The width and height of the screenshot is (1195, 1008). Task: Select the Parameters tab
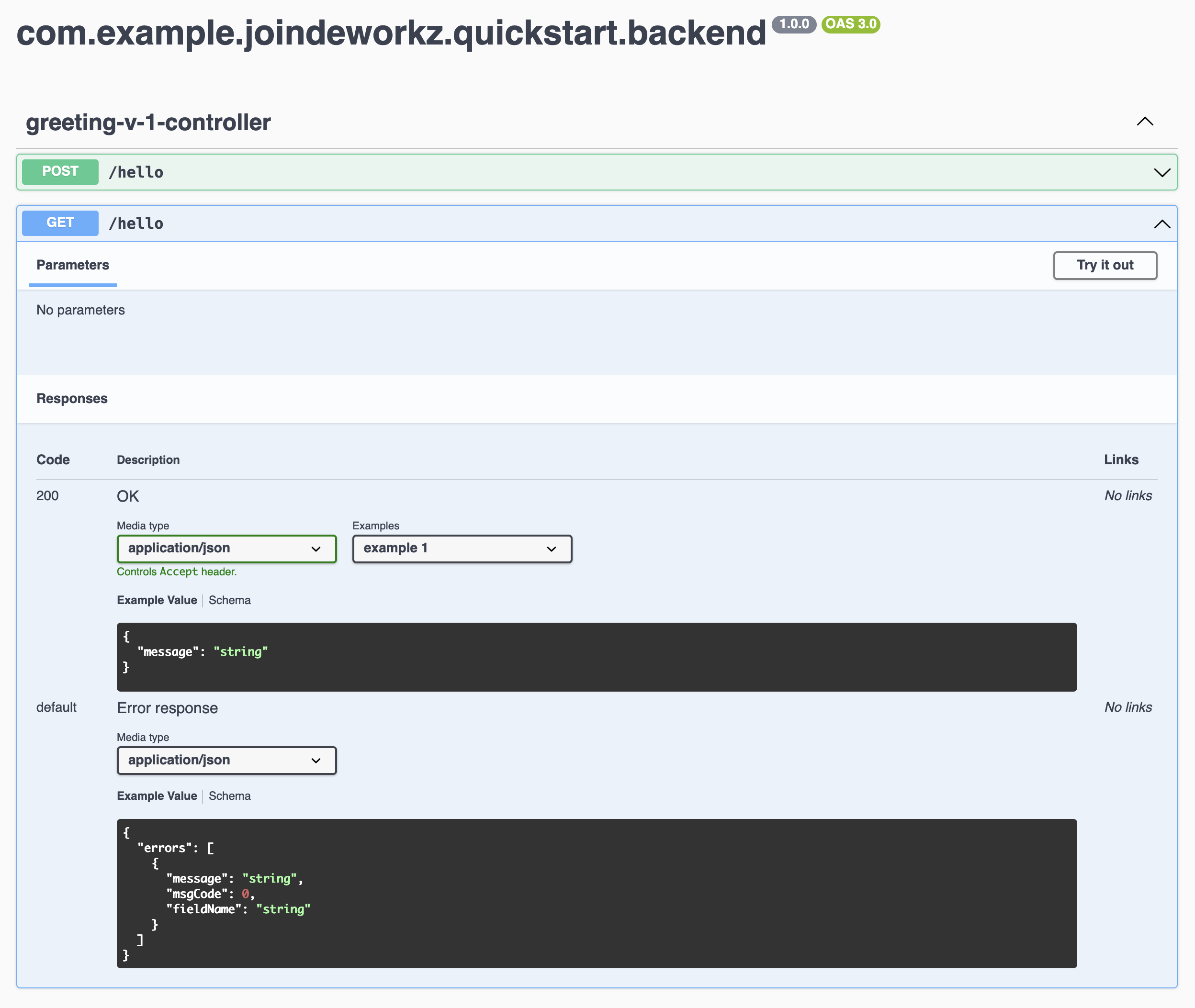coord(72,265)
